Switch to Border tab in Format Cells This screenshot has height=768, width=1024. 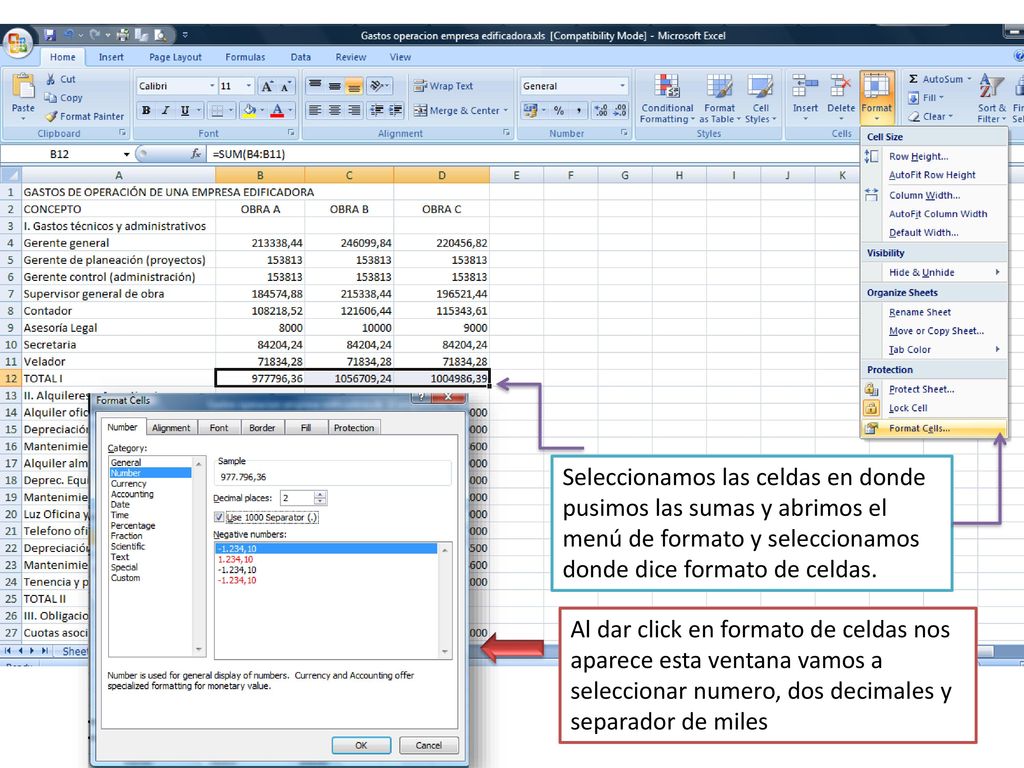click(x=262, y=428)
